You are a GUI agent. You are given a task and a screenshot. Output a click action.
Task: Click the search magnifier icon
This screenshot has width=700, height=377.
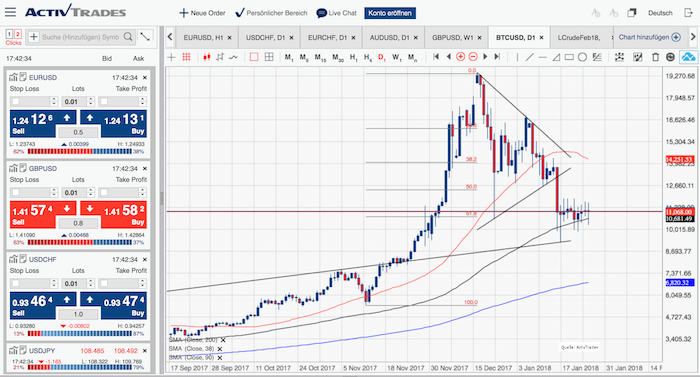tap(128, 37)
